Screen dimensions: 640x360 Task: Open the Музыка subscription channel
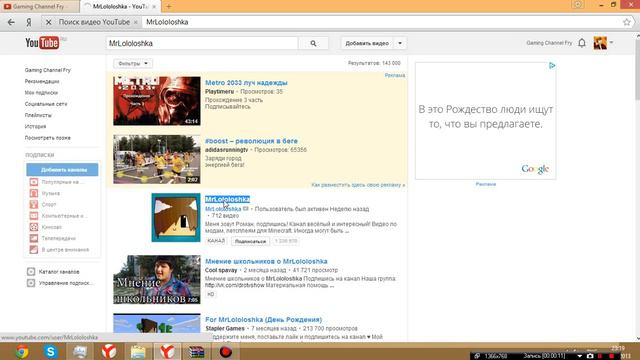point(51,193)
